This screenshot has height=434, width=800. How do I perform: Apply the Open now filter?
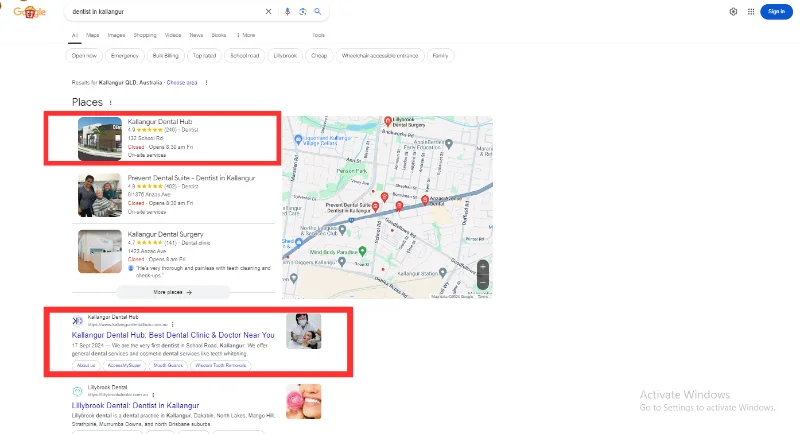tap(84, 56)
